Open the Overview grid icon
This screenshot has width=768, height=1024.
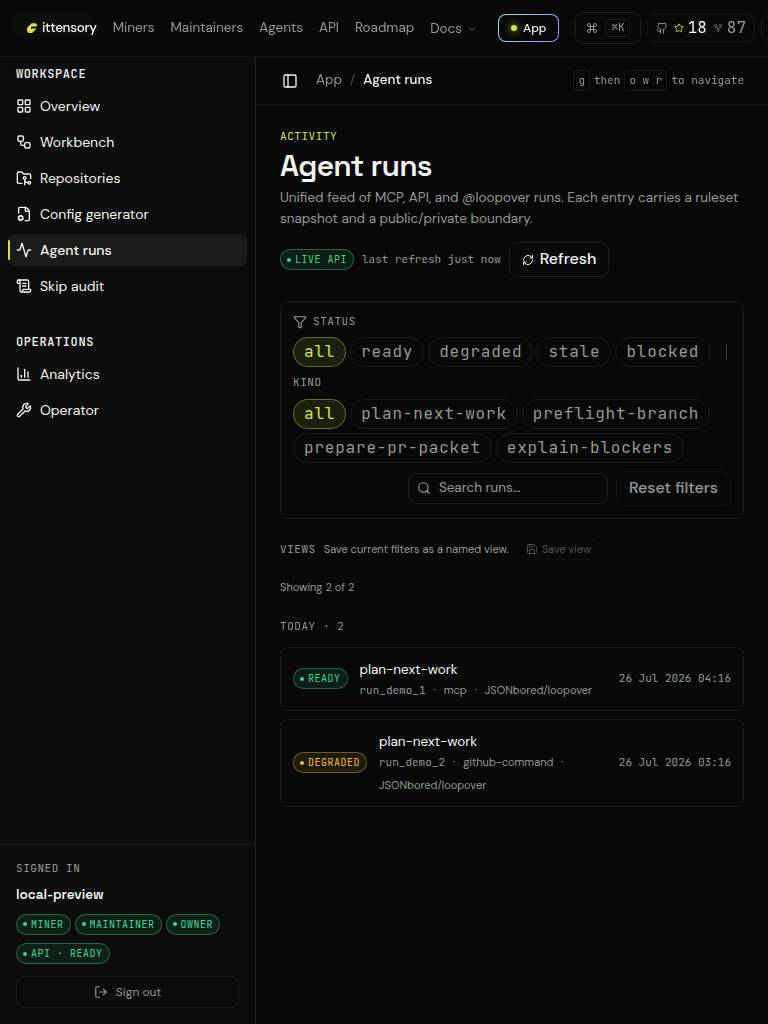(x=24, y=106)
